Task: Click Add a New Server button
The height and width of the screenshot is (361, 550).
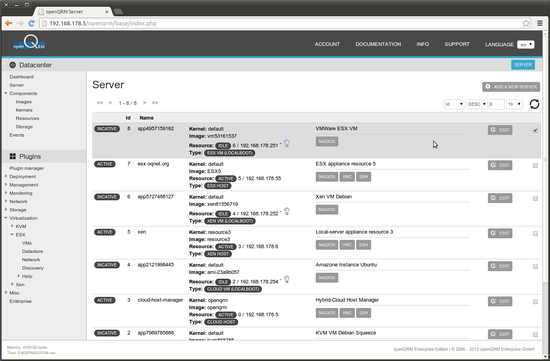Action: [511, 87]
